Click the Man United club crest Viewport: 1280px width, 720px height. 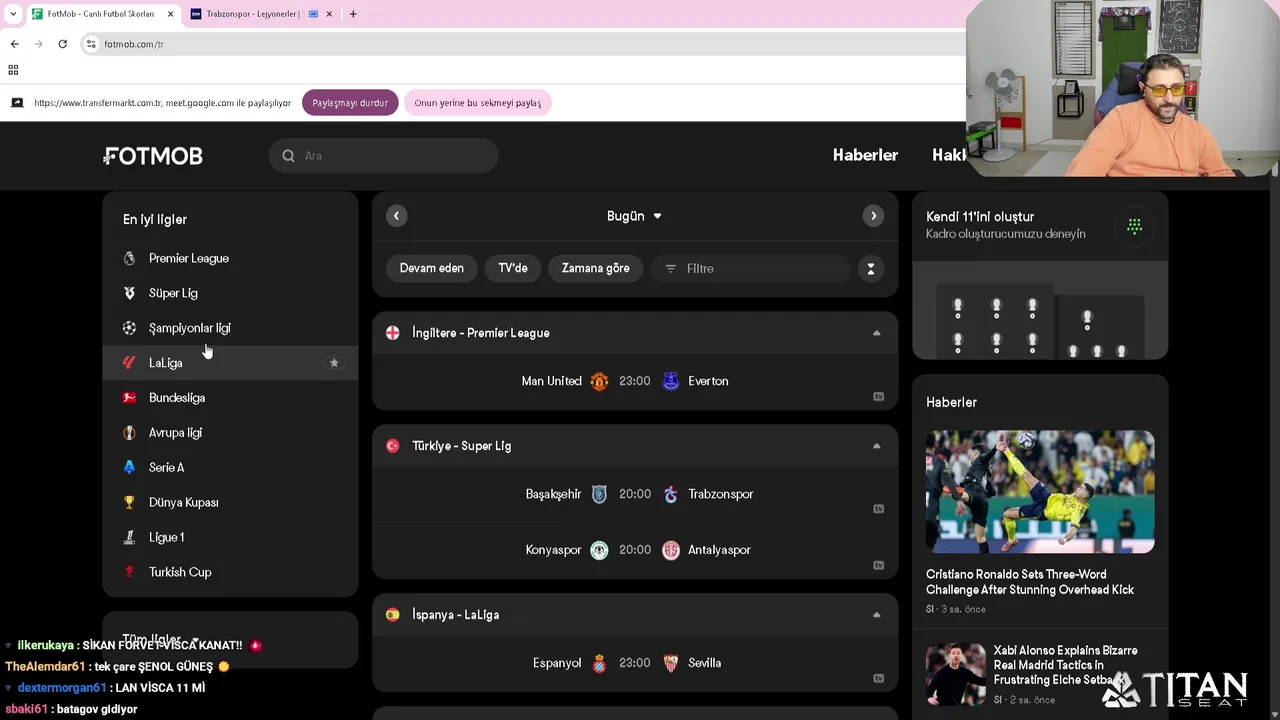click(599, 381)
